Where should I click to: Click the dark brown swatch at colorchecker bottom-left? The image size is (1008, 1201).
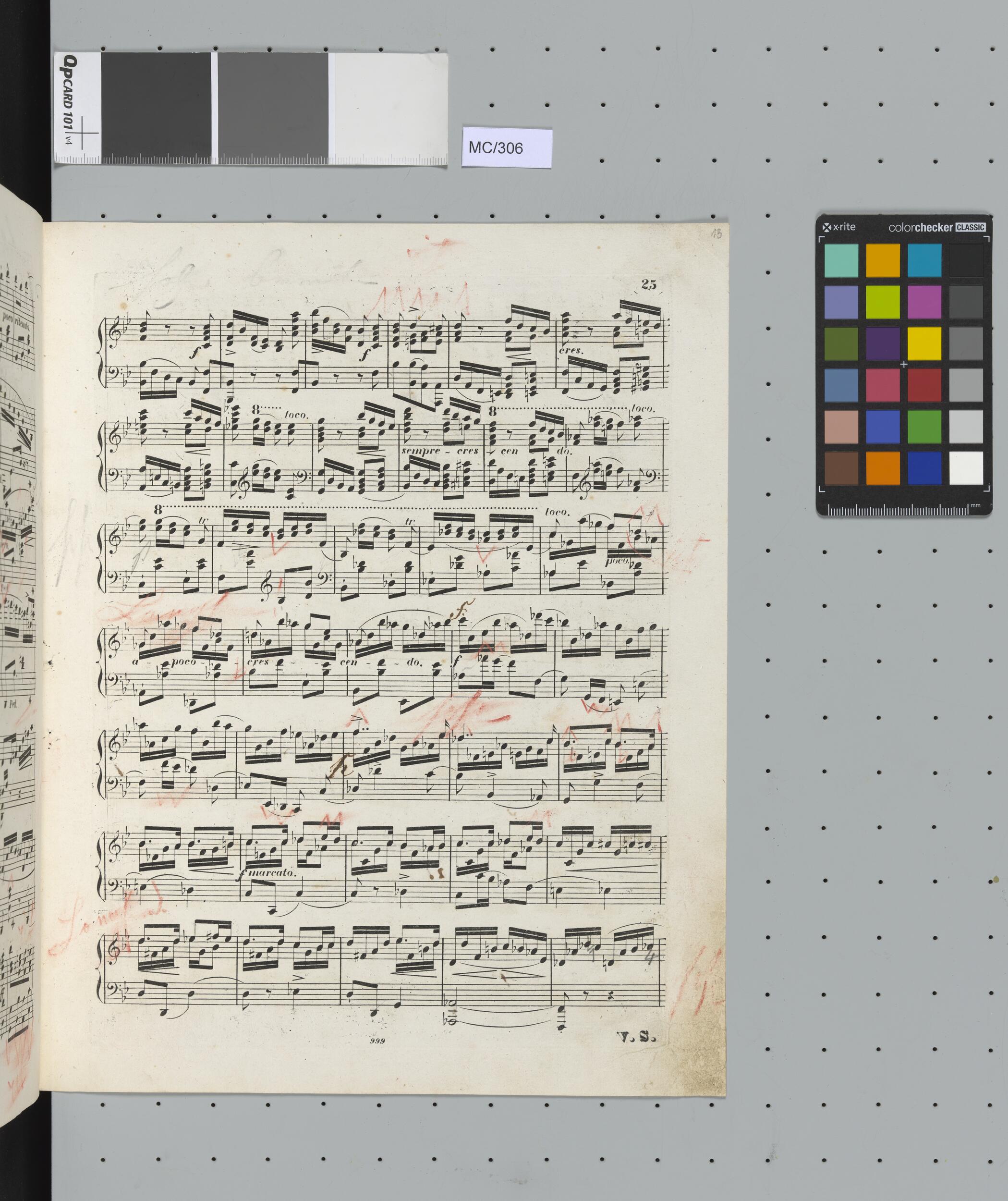pyautogui.click(x=841, y=468)
